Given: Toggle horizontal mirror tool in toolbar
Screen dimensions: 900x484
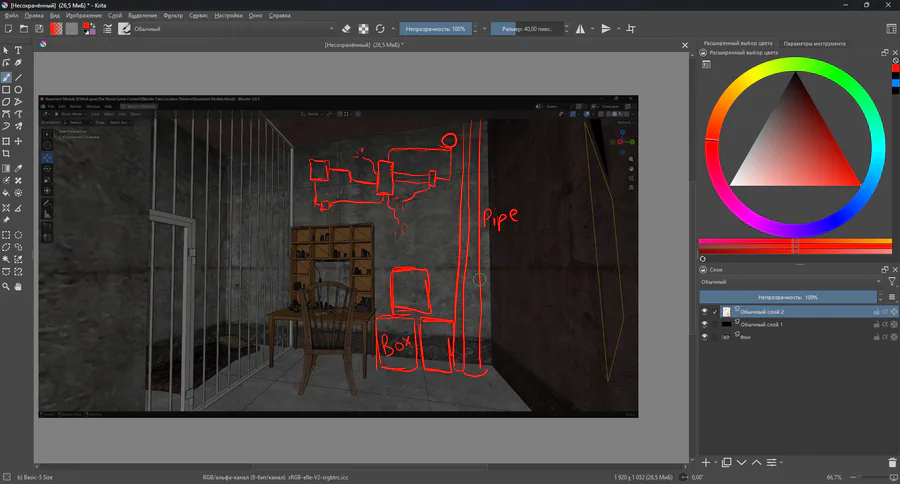Looking at the screenshot, I should (580, 29).
